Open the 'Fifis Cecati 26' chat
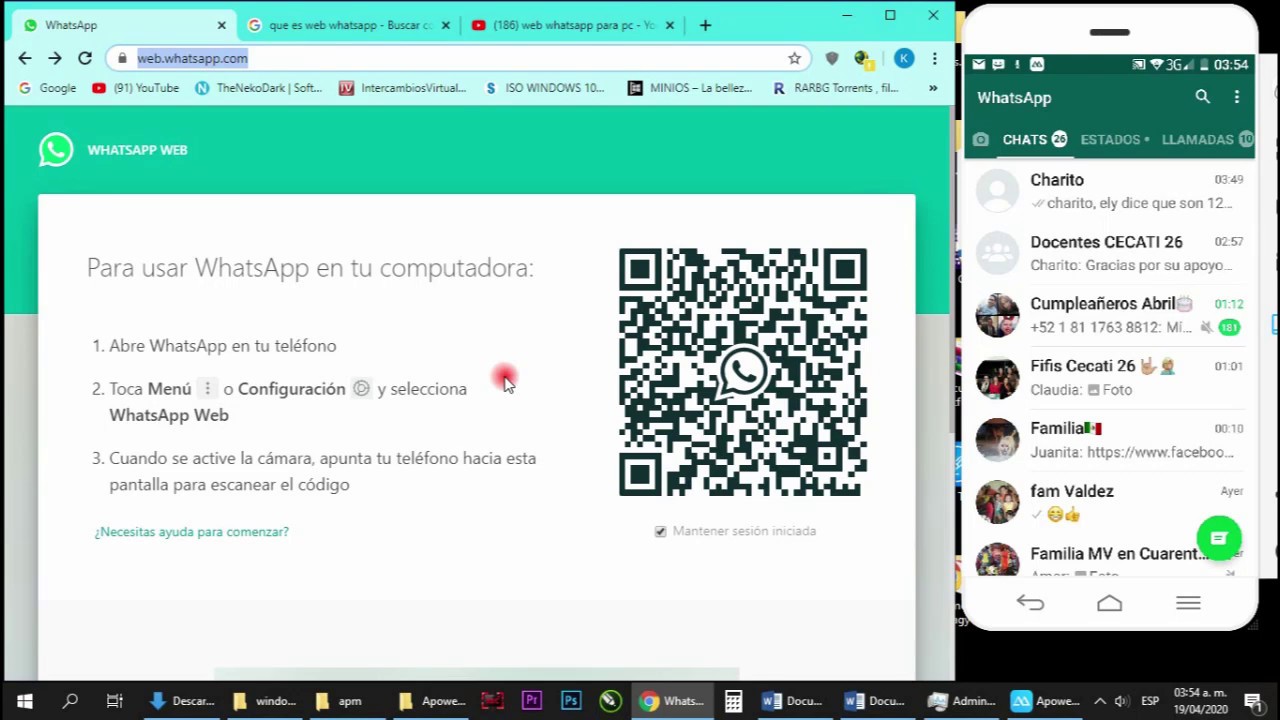Image resolution: width=1280 pixels, height=720 pixels. tap(1109, 377)
